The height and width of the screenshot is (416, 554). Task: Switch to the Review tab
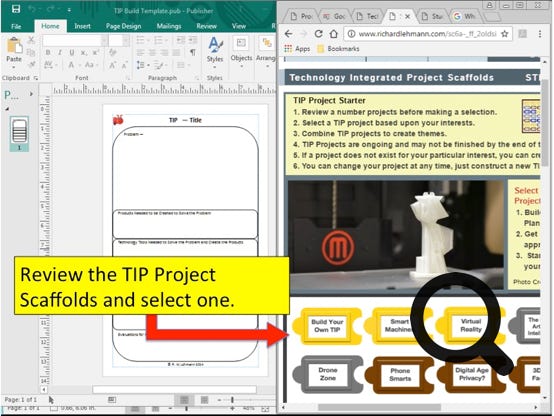coord(206,26)
